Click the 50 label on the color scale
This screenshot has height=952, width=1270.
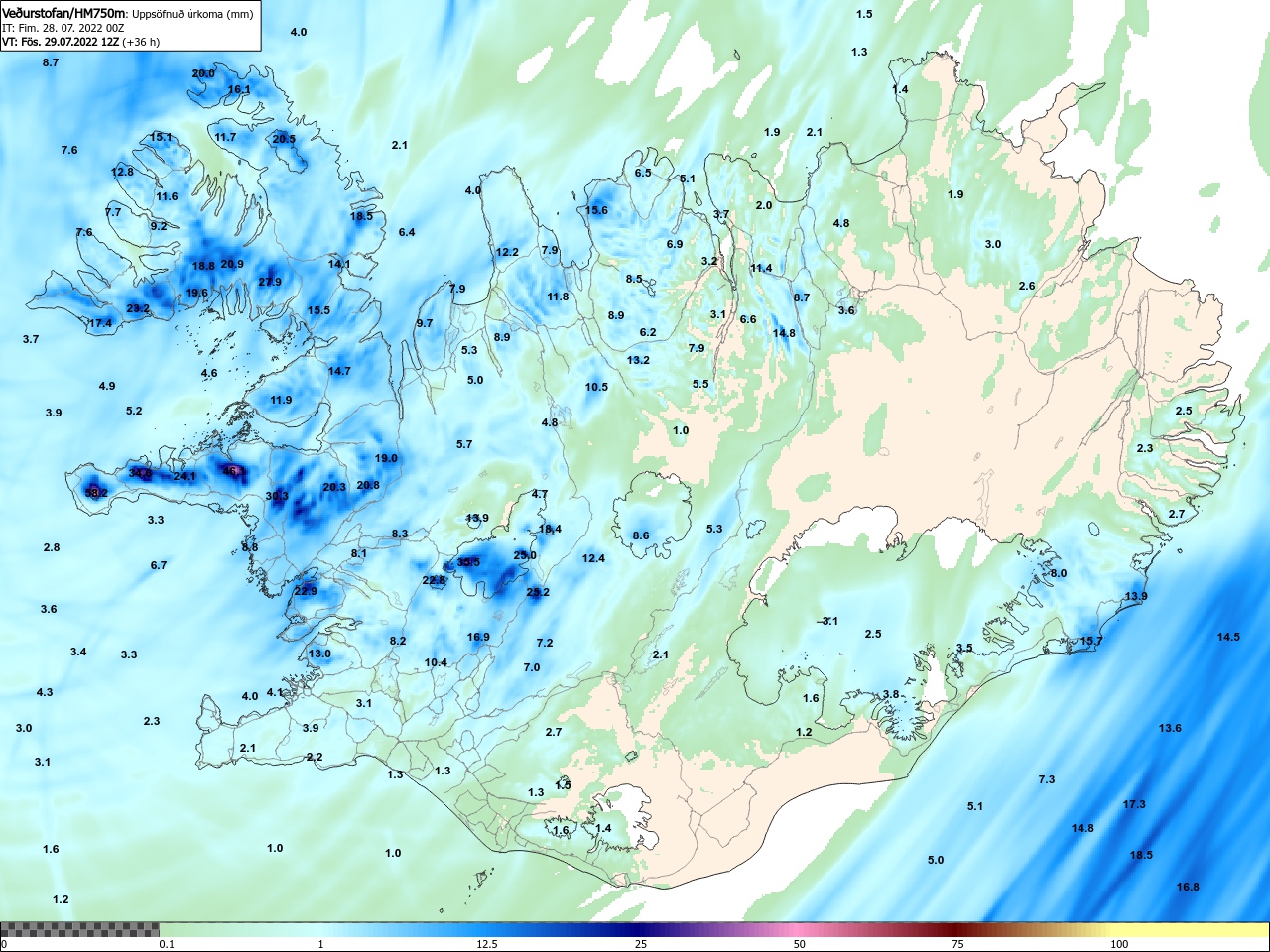(x=799, y=944)
